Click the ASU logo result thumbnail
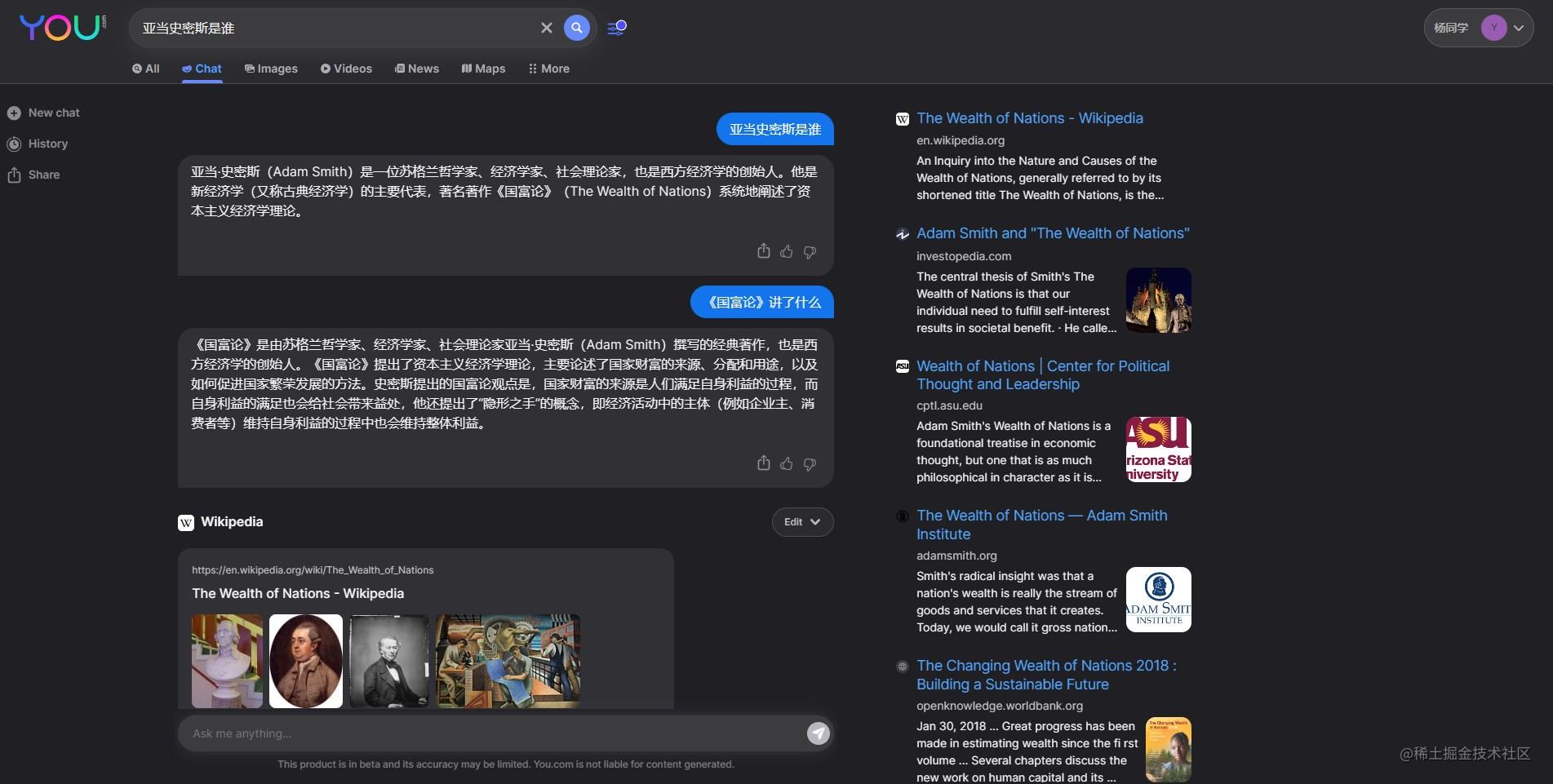The height and width of the screenshot is (784, 1553). pyautogui.click(x=1159, y=450)
